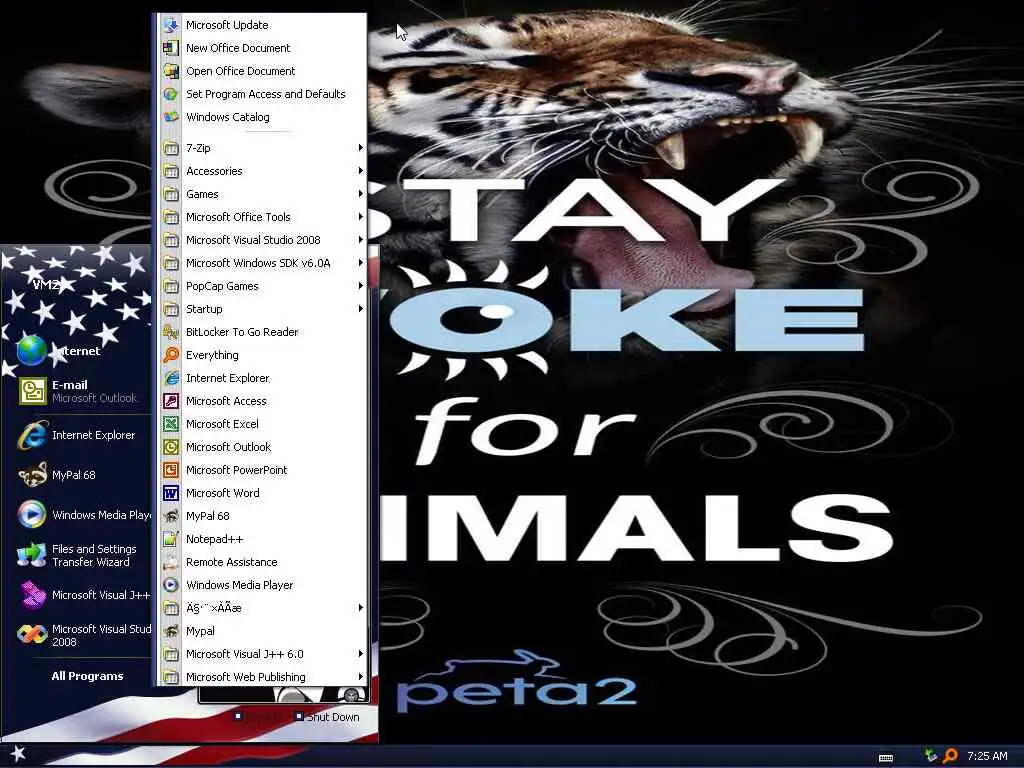Select the garbled-name folder entry
Viewport: 1024px width, 768px height.
(x=263, y=608)
